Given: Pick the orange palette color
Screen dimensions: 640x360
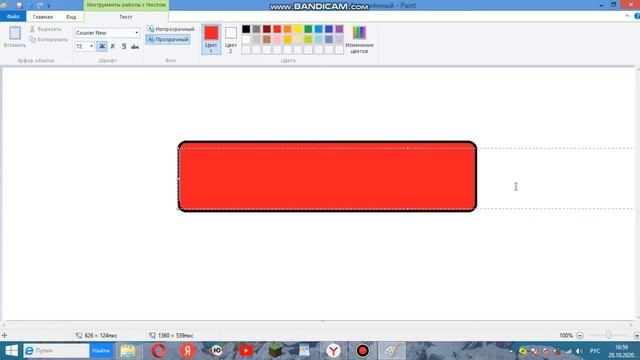Looking at the screenshot, I should [288, 29].
